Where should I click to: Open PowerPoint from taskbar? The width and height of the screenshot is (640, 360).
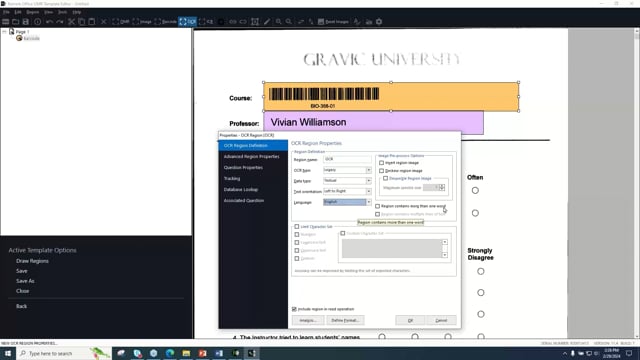tap(203, 353)
